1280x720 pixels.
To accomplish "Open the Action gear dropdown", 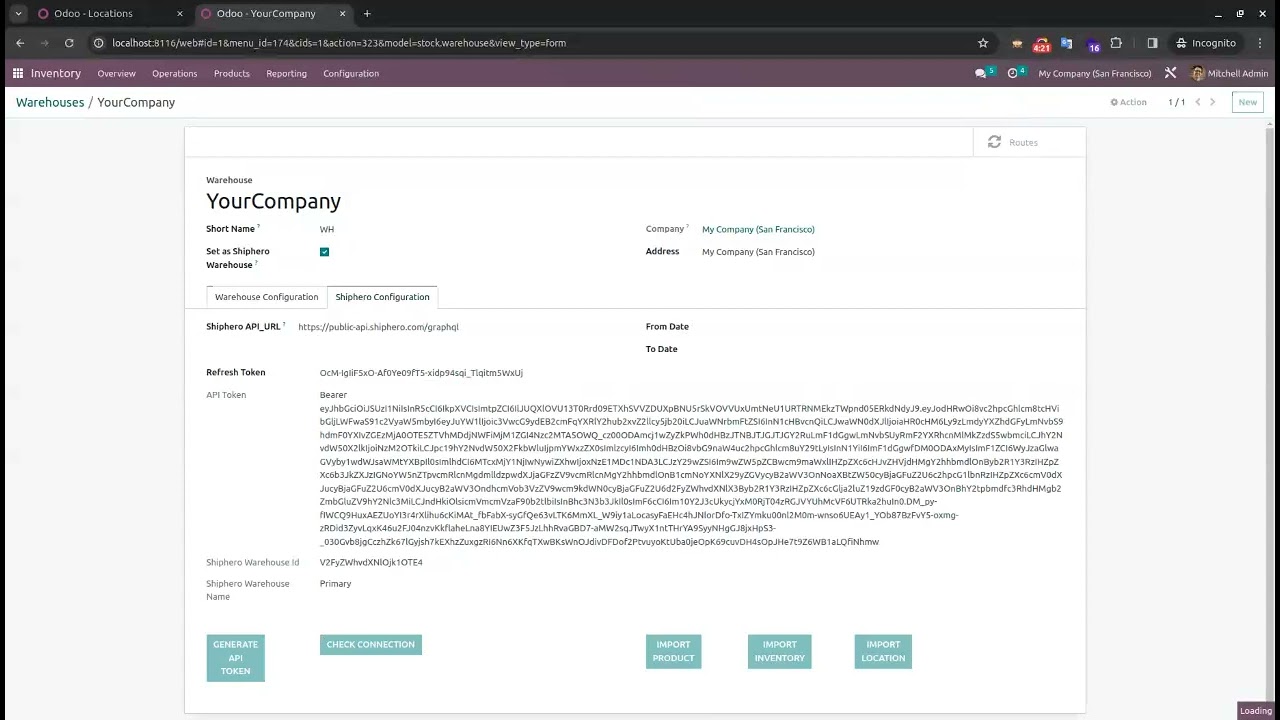I will (1128, 102).
